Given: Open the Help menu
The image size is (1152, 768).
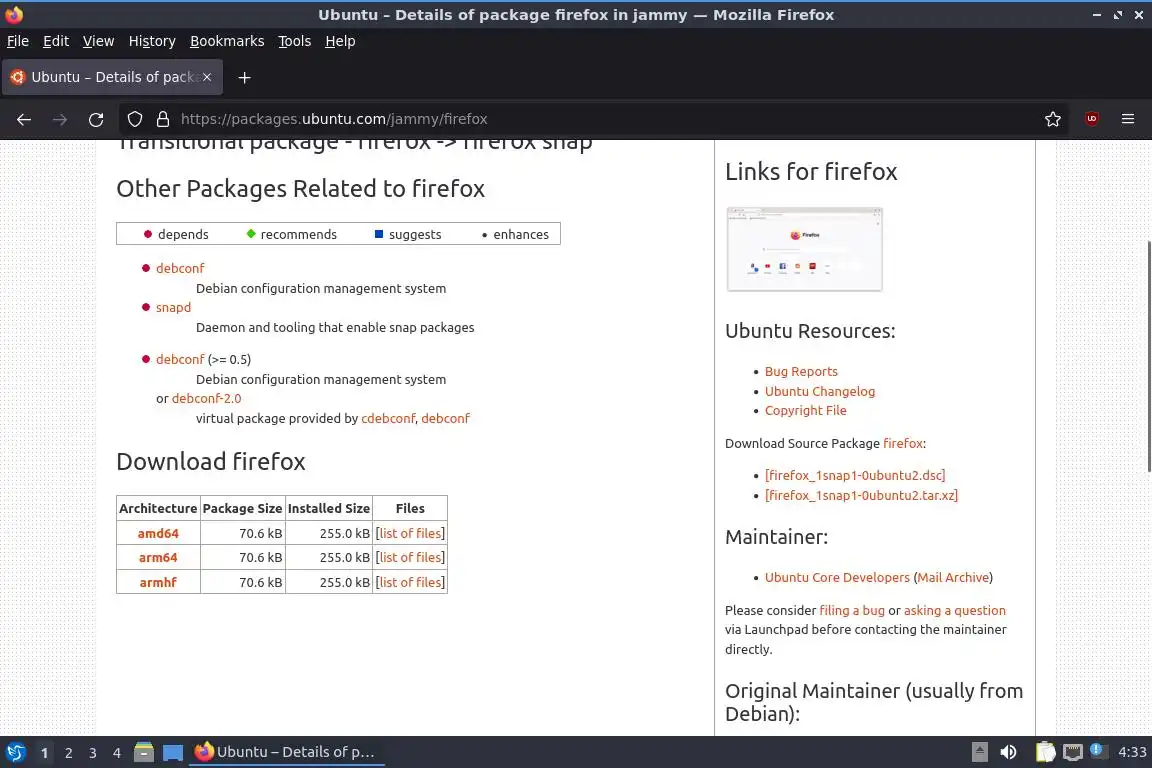Looking at the screenshot, I should tap(340, 41).
